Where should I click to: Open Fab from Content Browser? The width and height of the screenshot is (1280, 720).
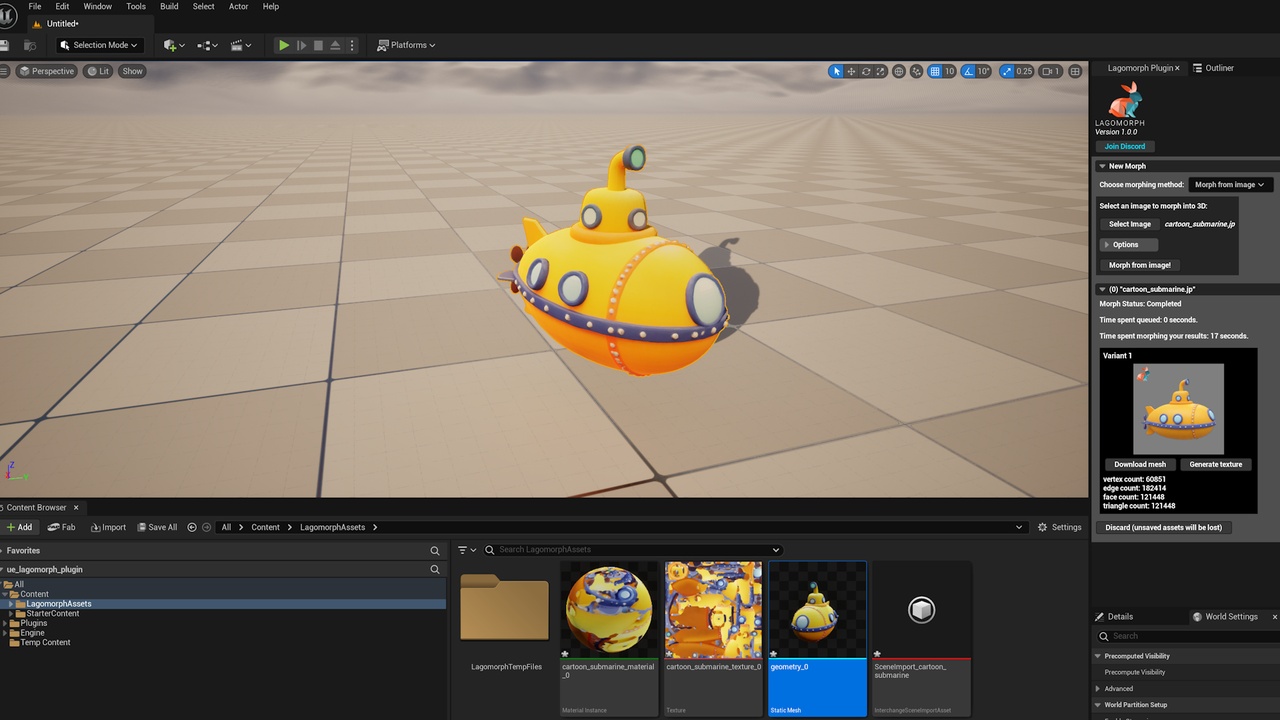coord(62,527)
